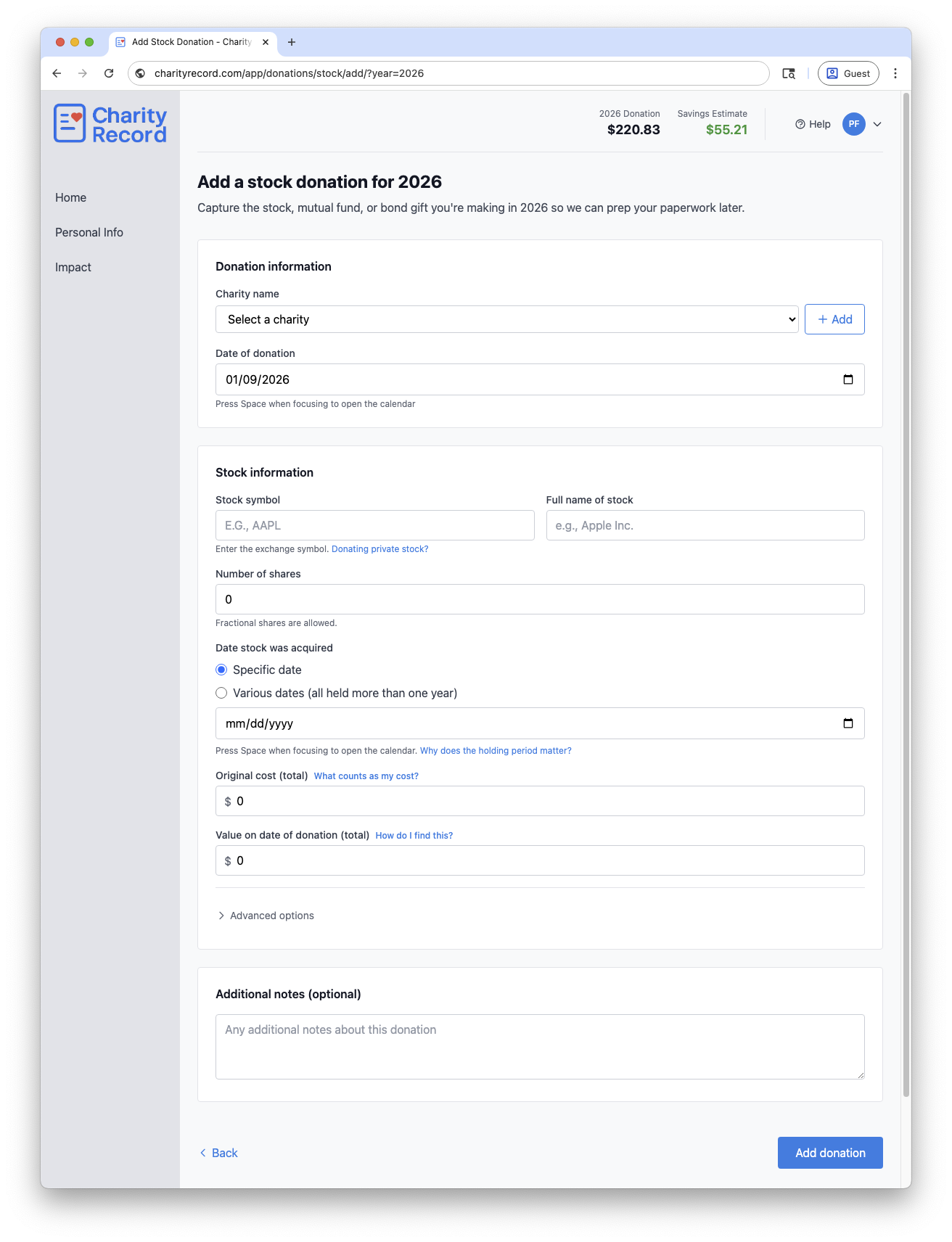Open What counts as my cost? link
Screen dimensions: 952x1242
pos(366,776)
